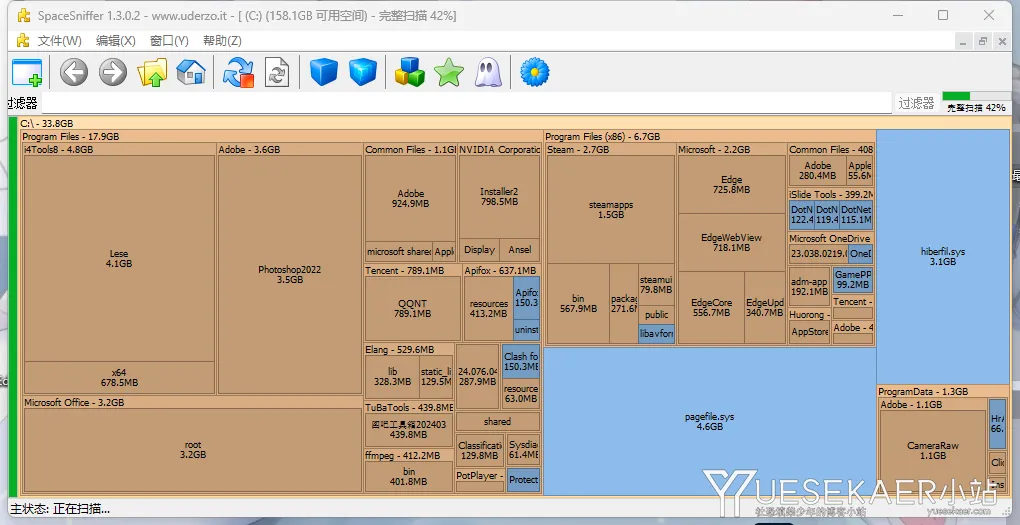The width and height of the screenshot is (1020, 525).
Task: Select the Lese 4.1GB folder block
Action: coord(119,258)
